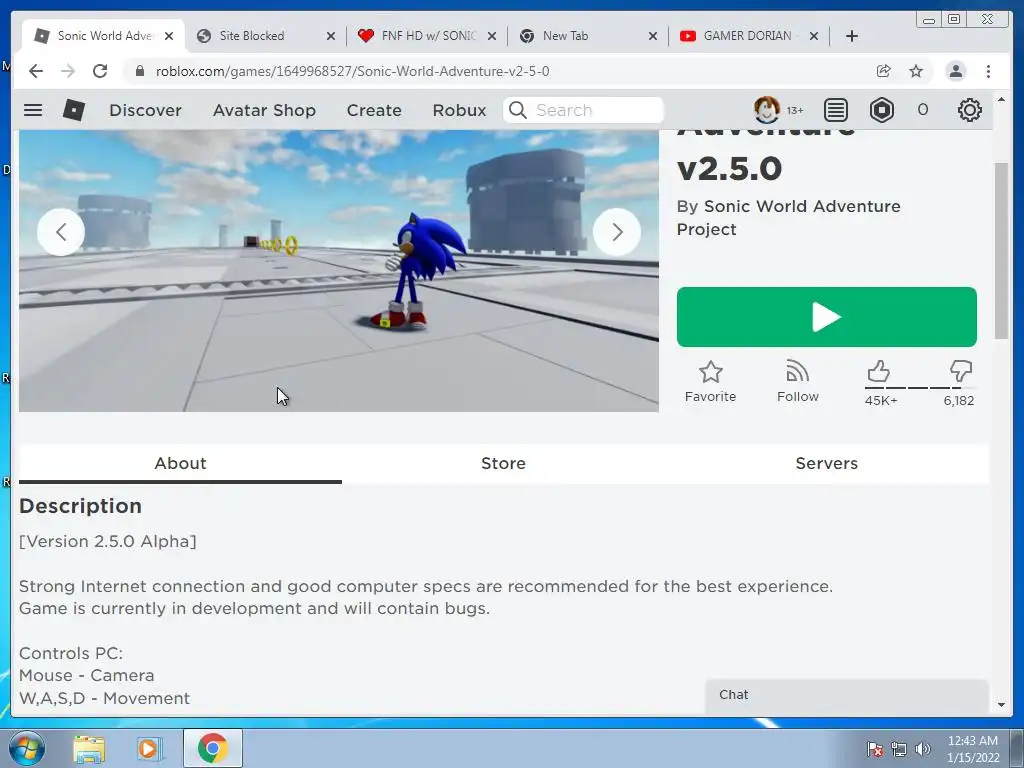
Task: Dislike the game with thumbs down
Action: click(x=961, y=372)
